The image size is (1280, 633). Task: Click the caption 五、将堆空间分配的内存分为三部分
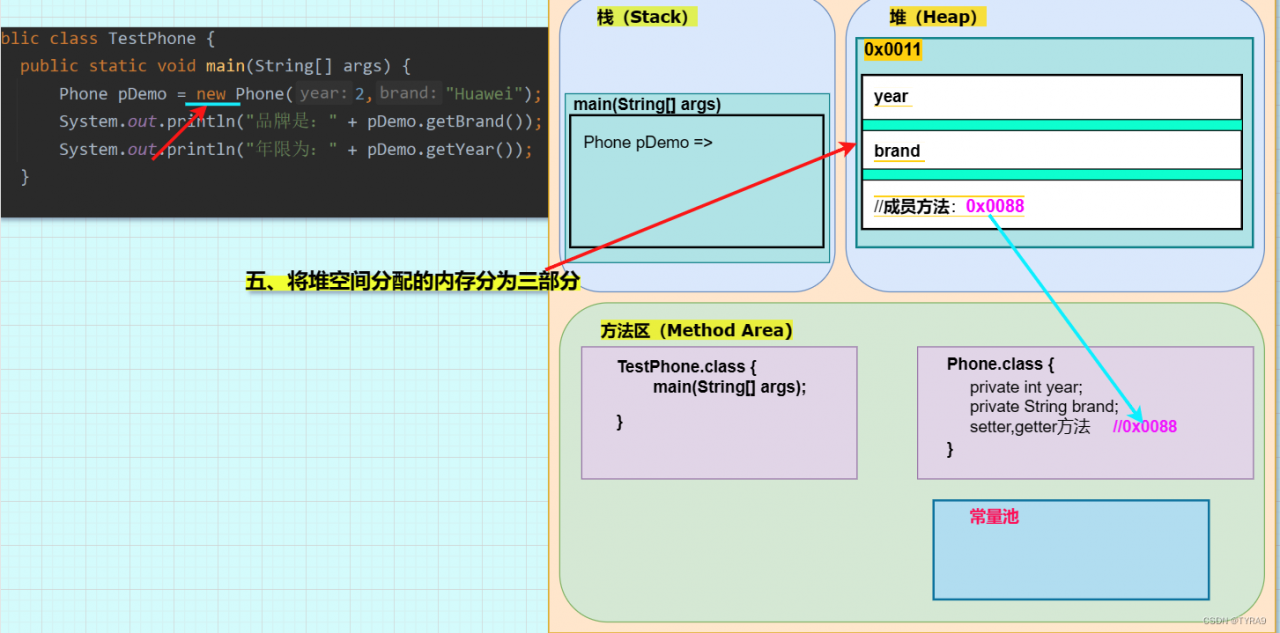(413, 281)
